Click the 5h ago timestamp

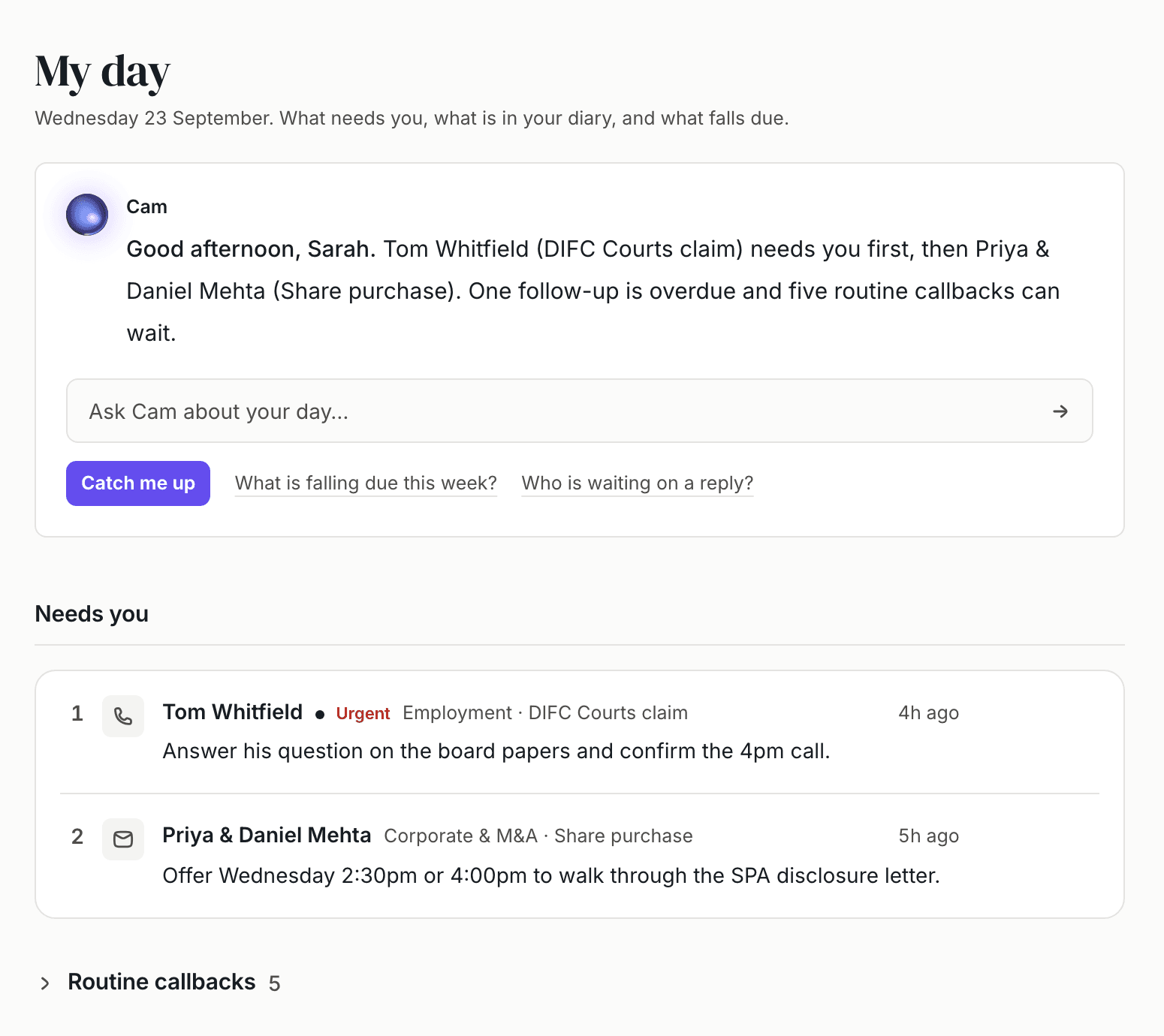click(928, 836)
